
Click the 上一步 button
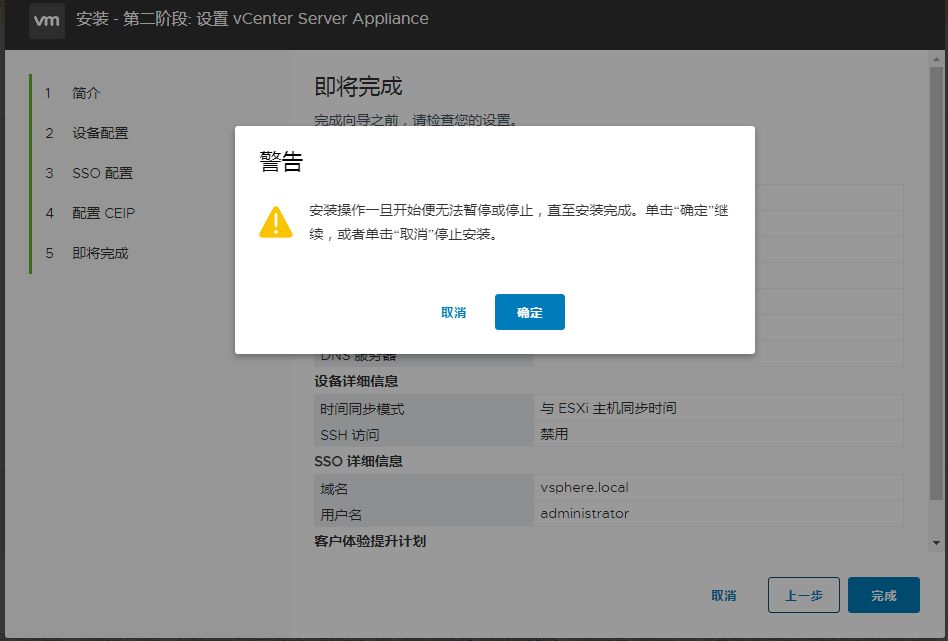pyautogui.click(x=804, y=595)
